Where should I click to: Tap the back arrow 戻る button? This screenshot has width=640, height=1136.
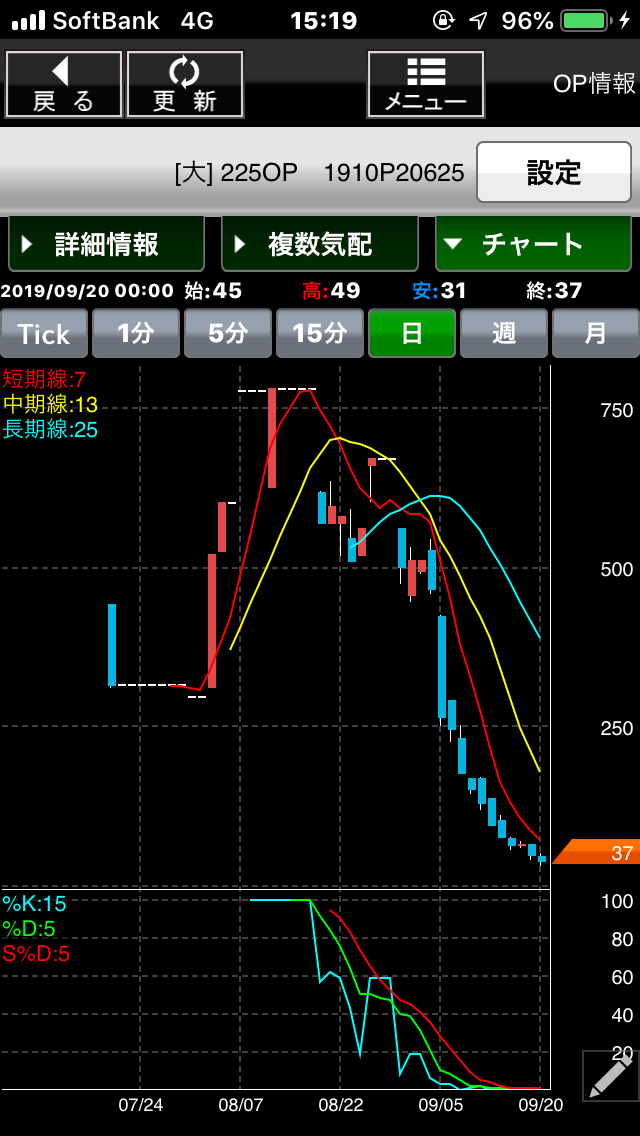point(64,84)
